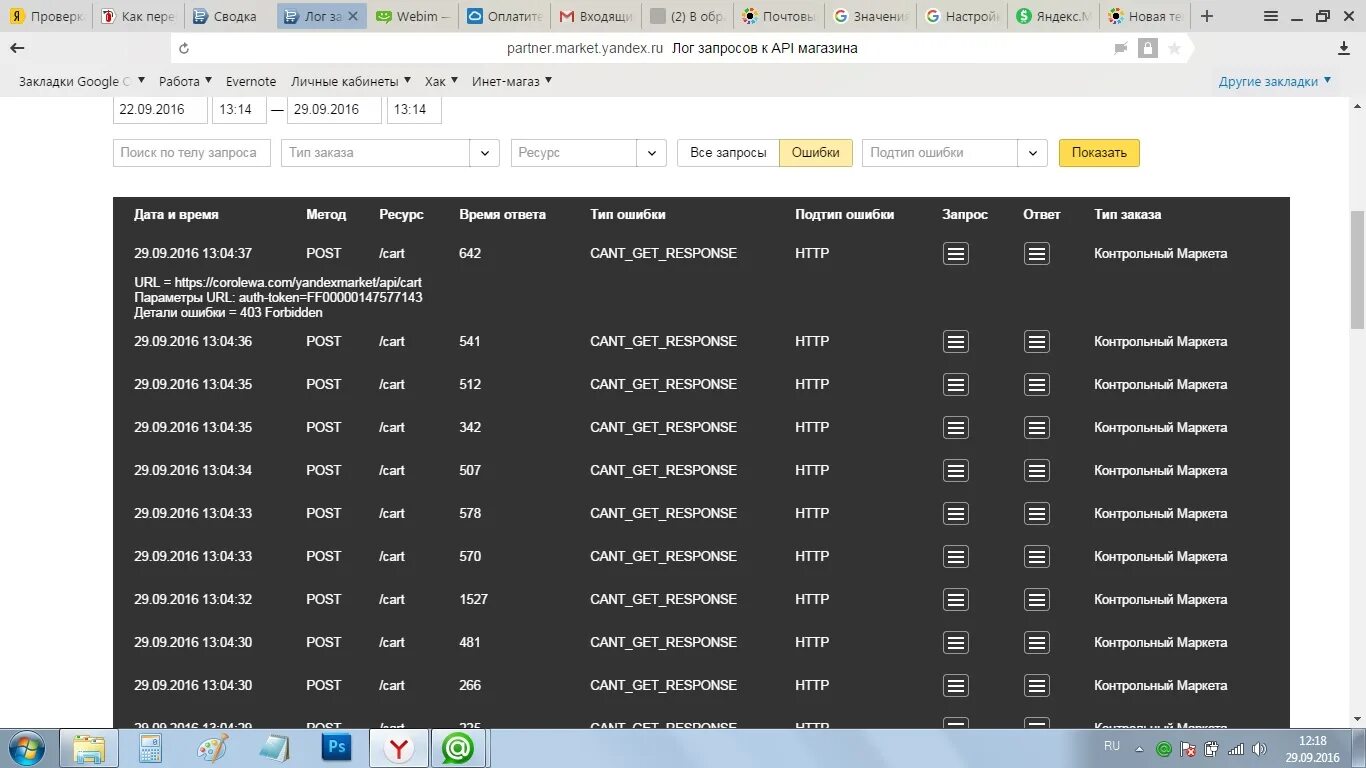
Task: Switch to 'Проверк' tab
Action: (x=47, y=16)
